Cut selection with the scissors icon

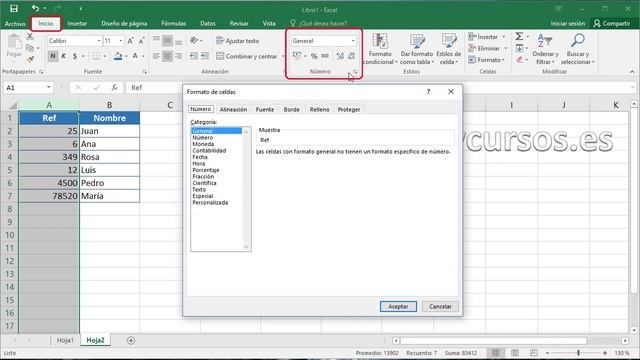coord(30,37)
